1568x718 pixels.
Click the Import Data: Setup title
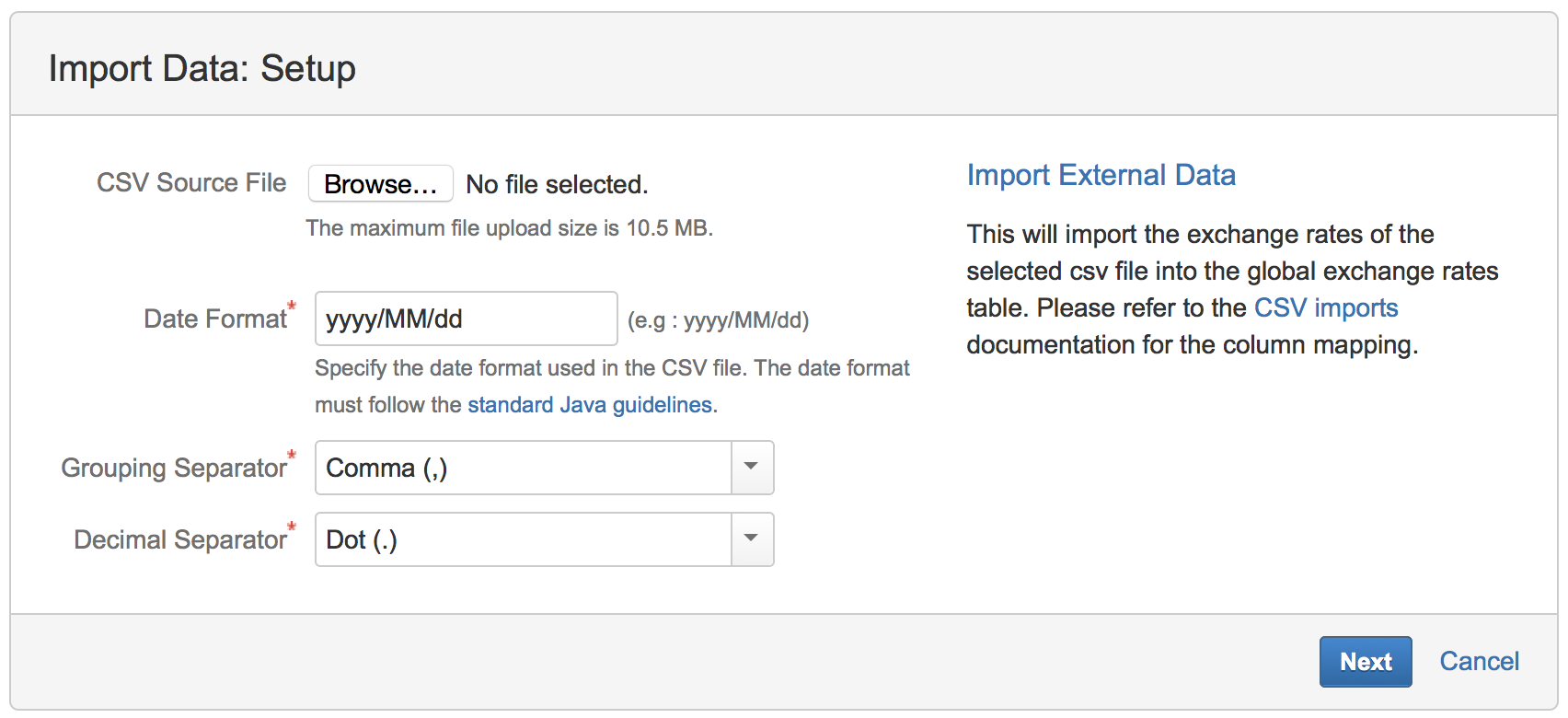(x=203, y=67)
